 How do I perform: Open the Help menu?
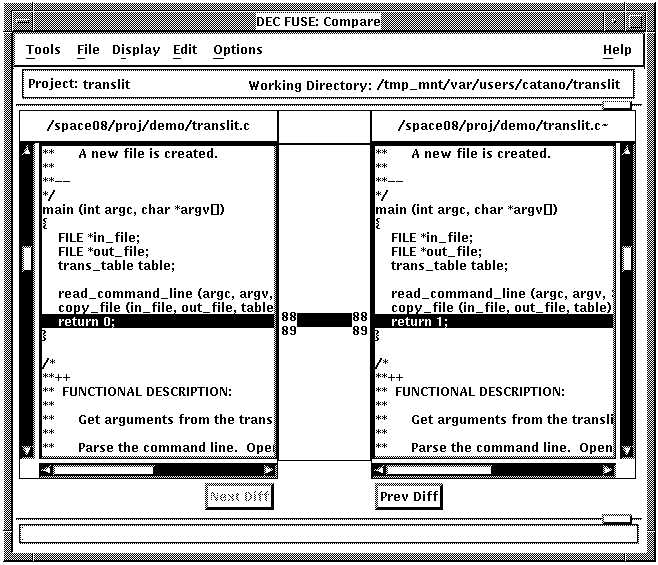coord(617,50)
